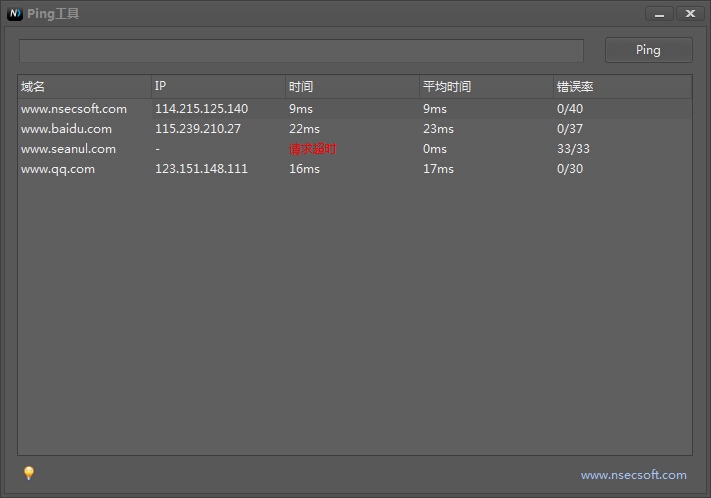
Task: Click the 17ms average time cell
Action: tap(438, 169)
